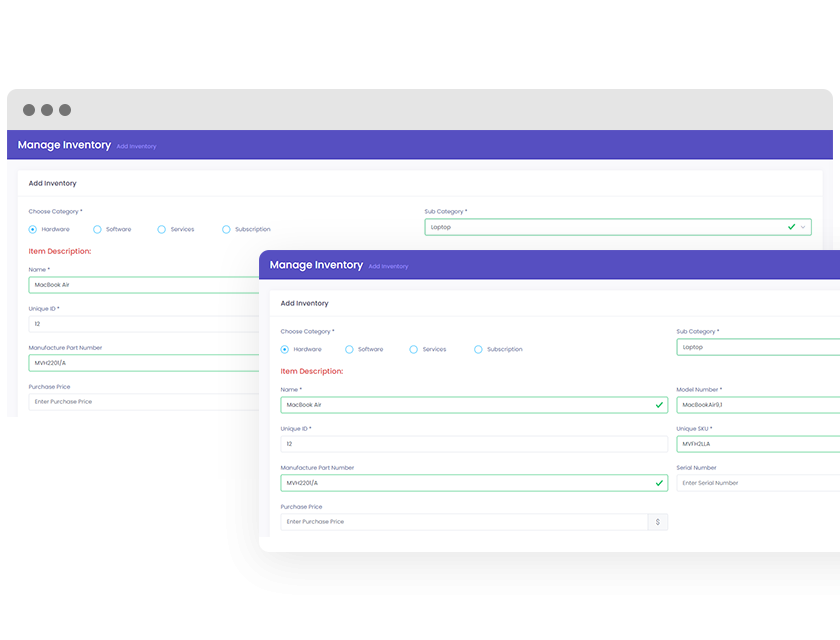
Task: Open Add Inventory breadcrumb in front window header
Action: coord(388,267)
